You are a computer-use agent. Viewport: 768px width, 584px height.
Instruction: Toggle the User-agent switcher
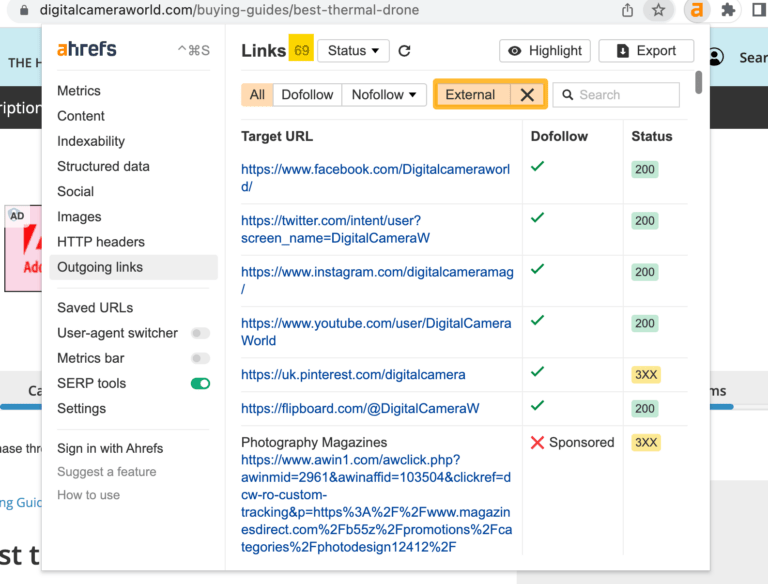200,333
